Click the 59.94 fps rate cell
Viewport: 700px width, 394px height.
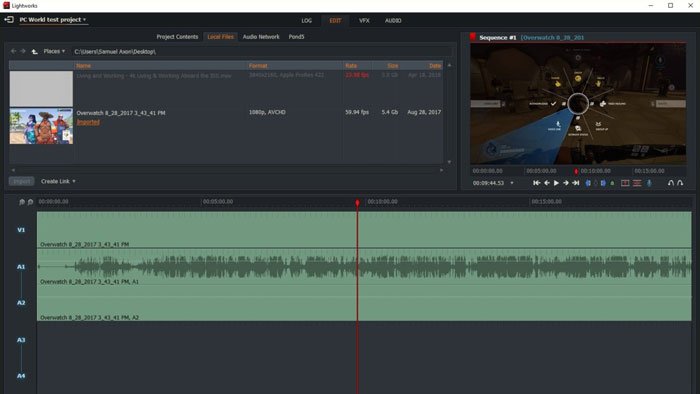tap(357, 112)
